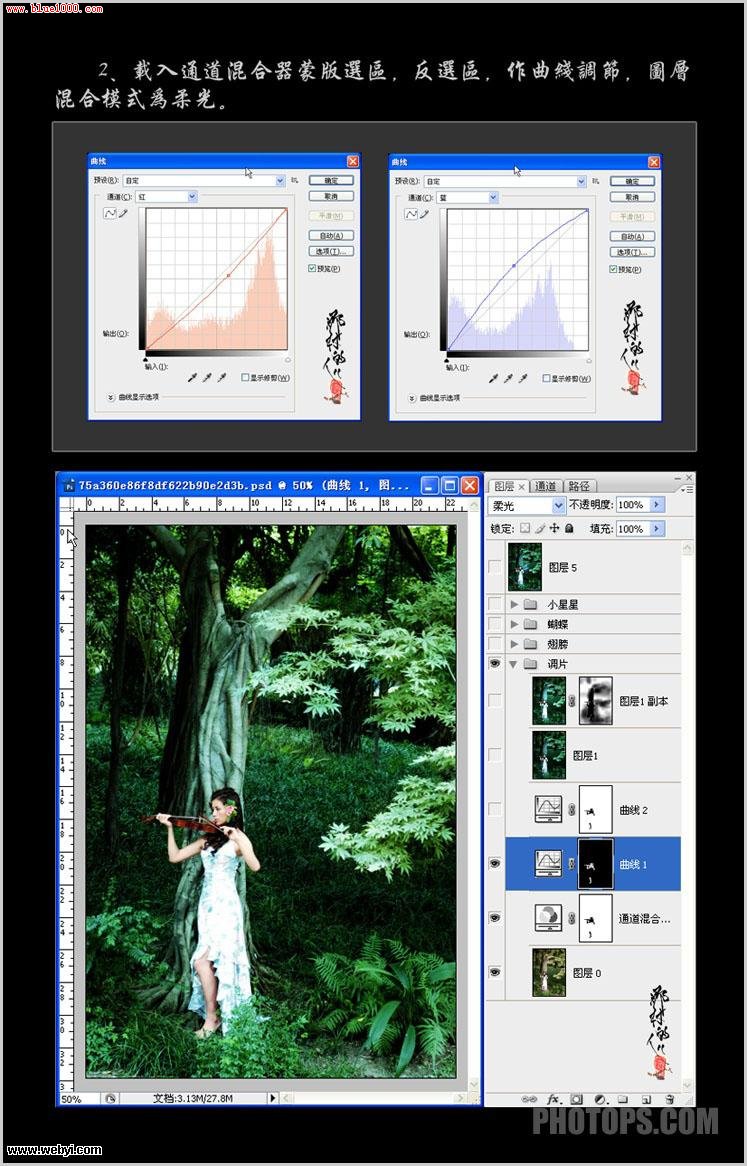The height and width of the screenshot is (1166, 747).
Task: Click 确定 in blue-channel Curves dialog
Action: point(633,181)
